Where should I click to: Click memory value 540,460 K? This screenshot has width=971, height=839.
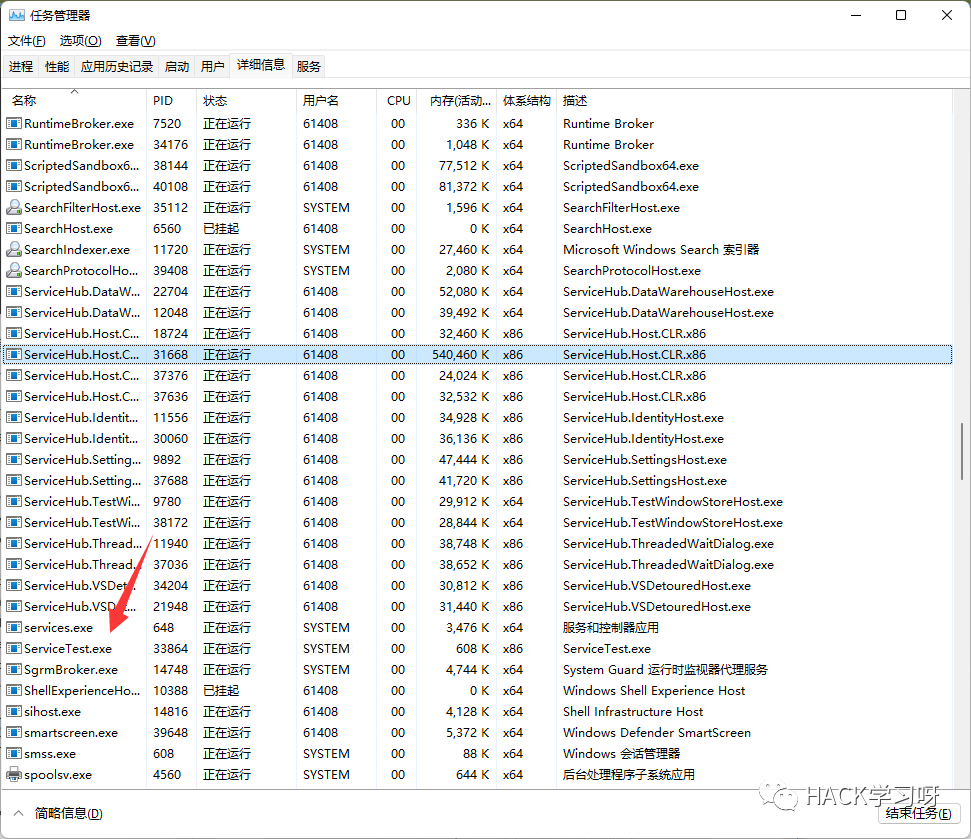click(461, 354)
